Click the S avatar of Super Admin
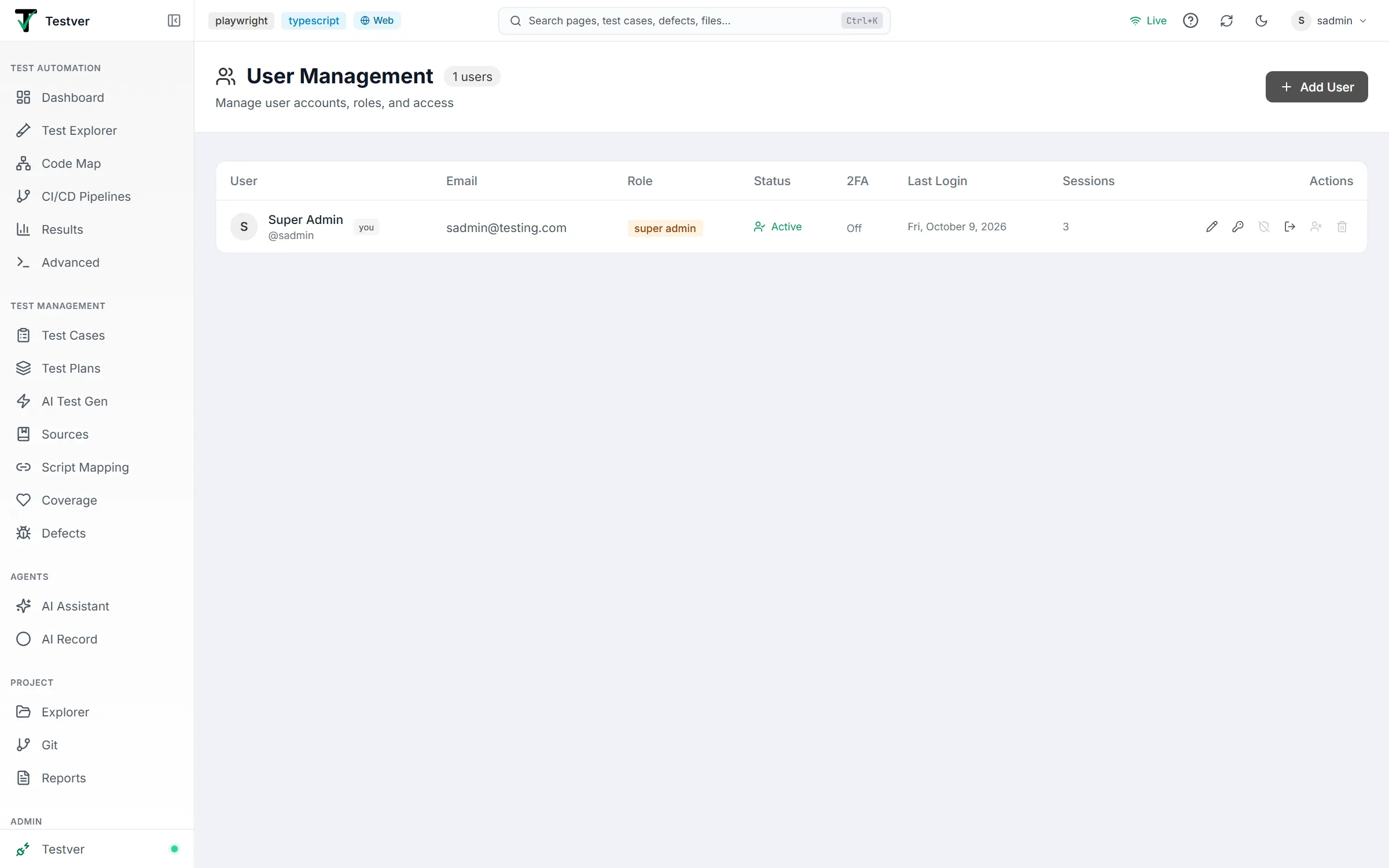Image resolution: width=1389 pixels, height=868 pixels. coord(244,227)
